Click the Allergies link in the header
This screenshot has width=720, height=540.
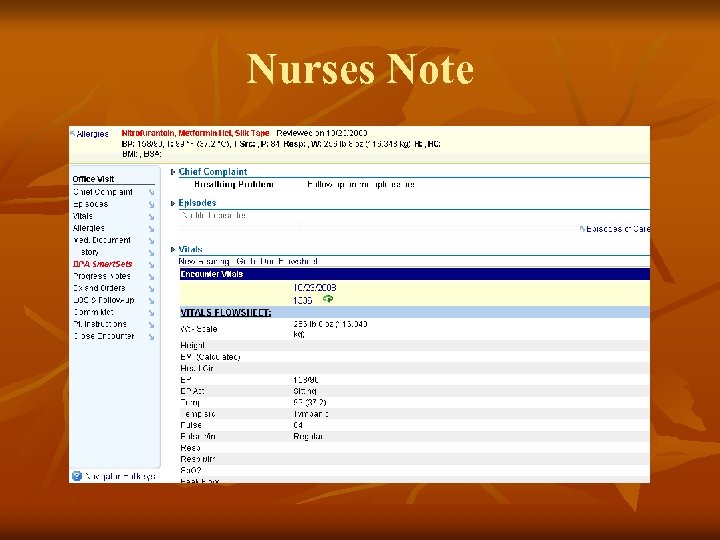92,134
